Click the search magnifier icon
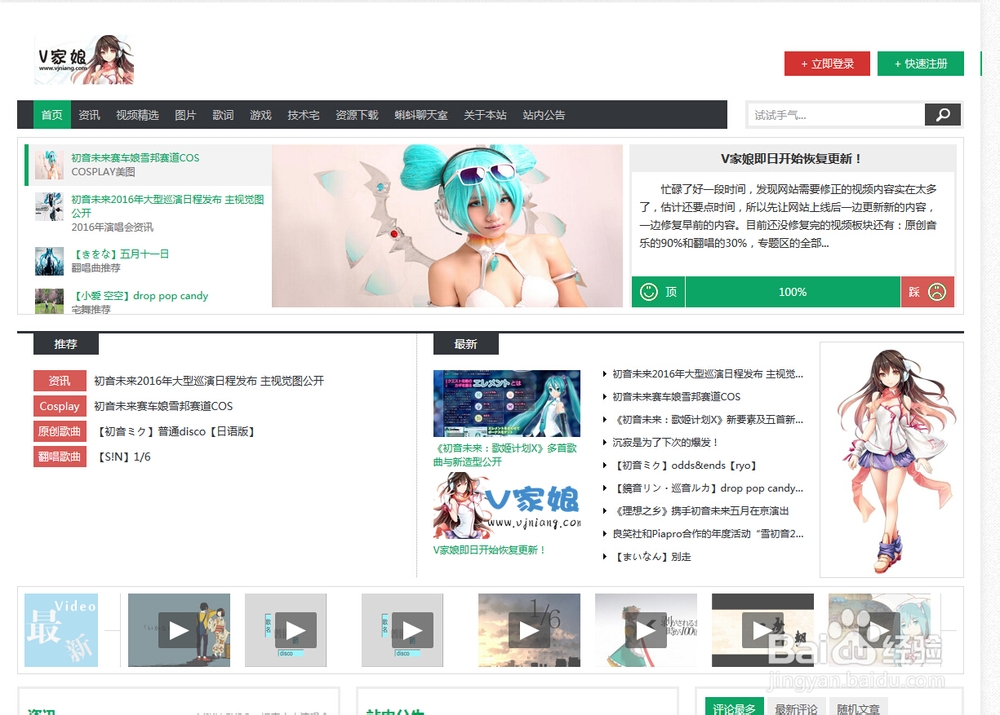Viewport: 1000px width, 715px height. (941, 114)
